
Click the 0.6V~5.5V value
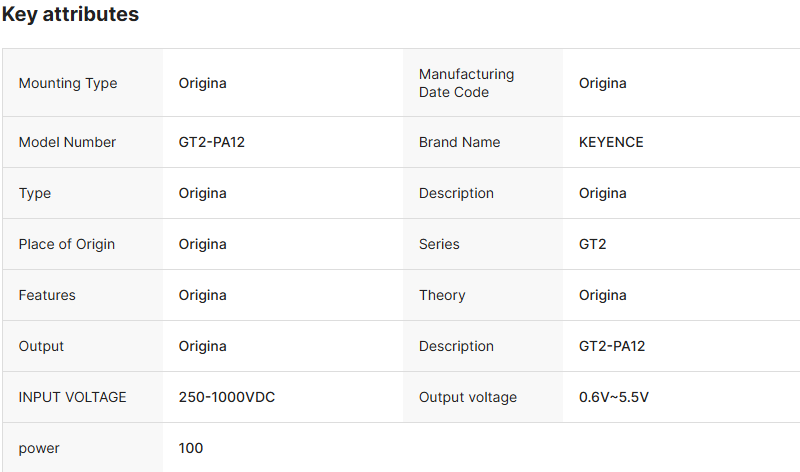[x=614, y=397]
